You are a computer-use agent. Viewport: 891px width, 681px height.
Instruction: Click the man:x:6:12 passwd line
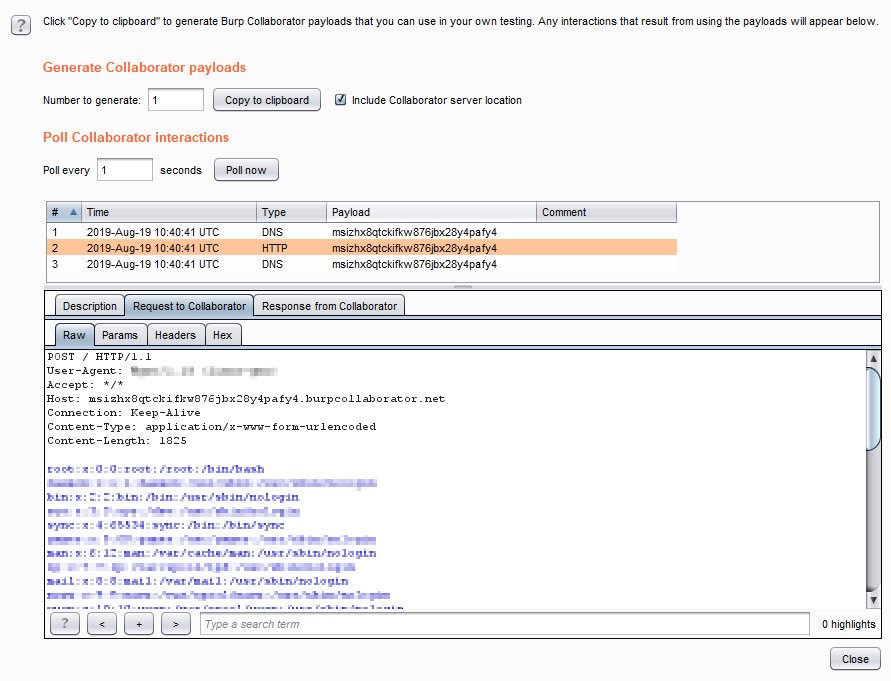pos(211,553)
